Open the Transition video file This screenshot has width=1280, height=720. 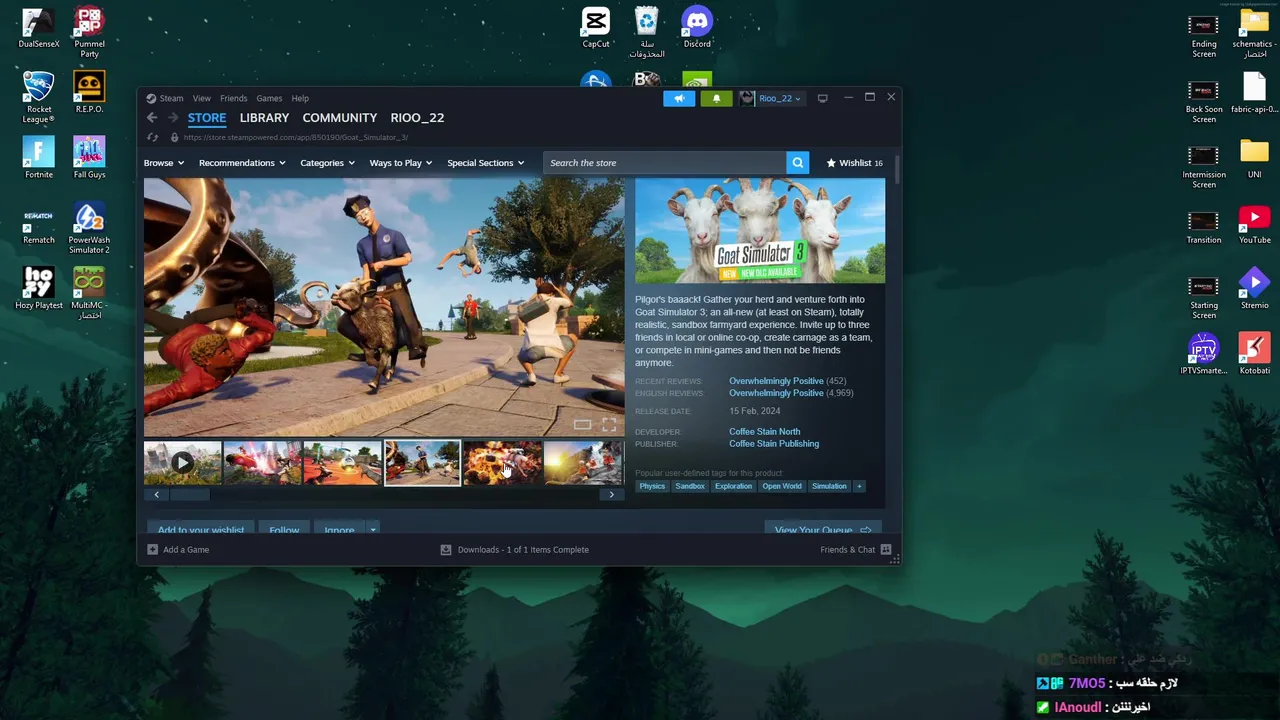[x=1204, y=224]
